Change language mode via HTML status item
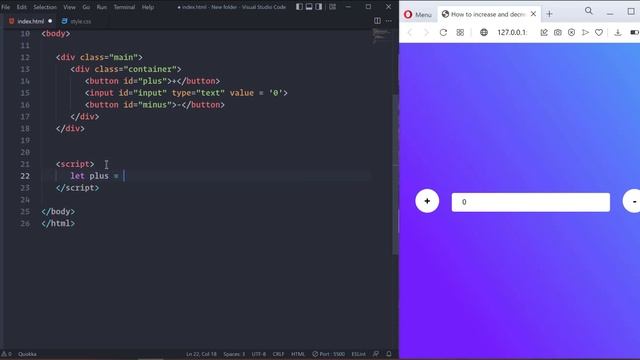 298,354
